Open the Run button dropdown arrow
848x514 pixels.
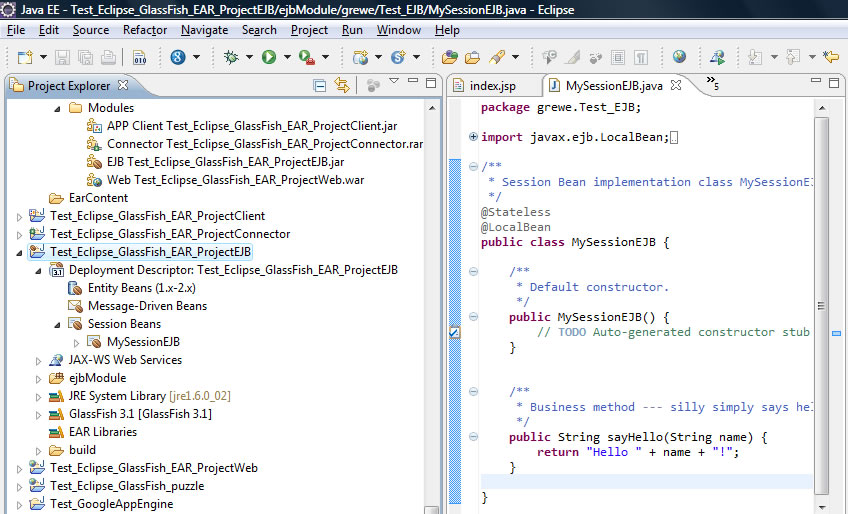click(x=286, y=58)
